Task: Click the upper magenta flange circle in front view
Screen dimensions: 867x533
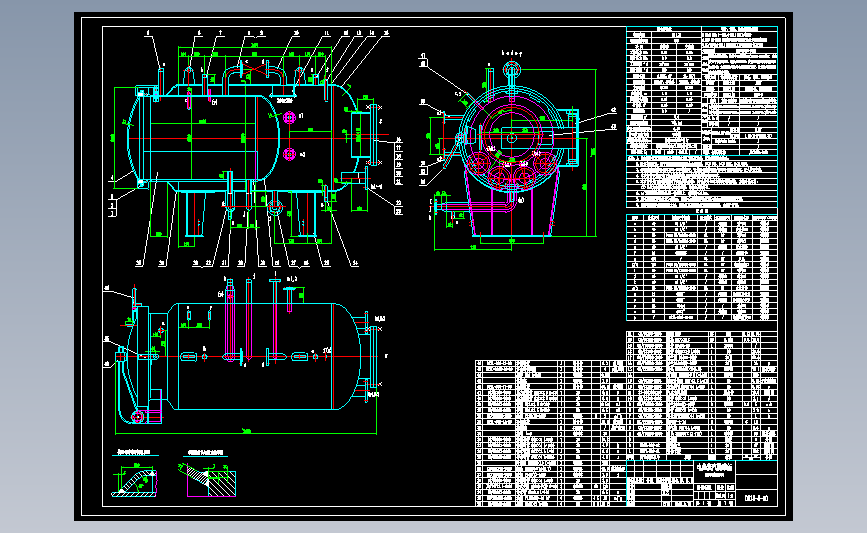Action: click(289, 117)
